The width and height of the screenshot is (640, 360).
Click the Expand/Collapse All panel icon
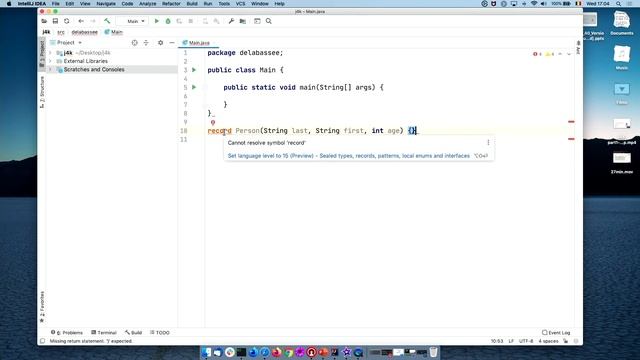(146, 42)
